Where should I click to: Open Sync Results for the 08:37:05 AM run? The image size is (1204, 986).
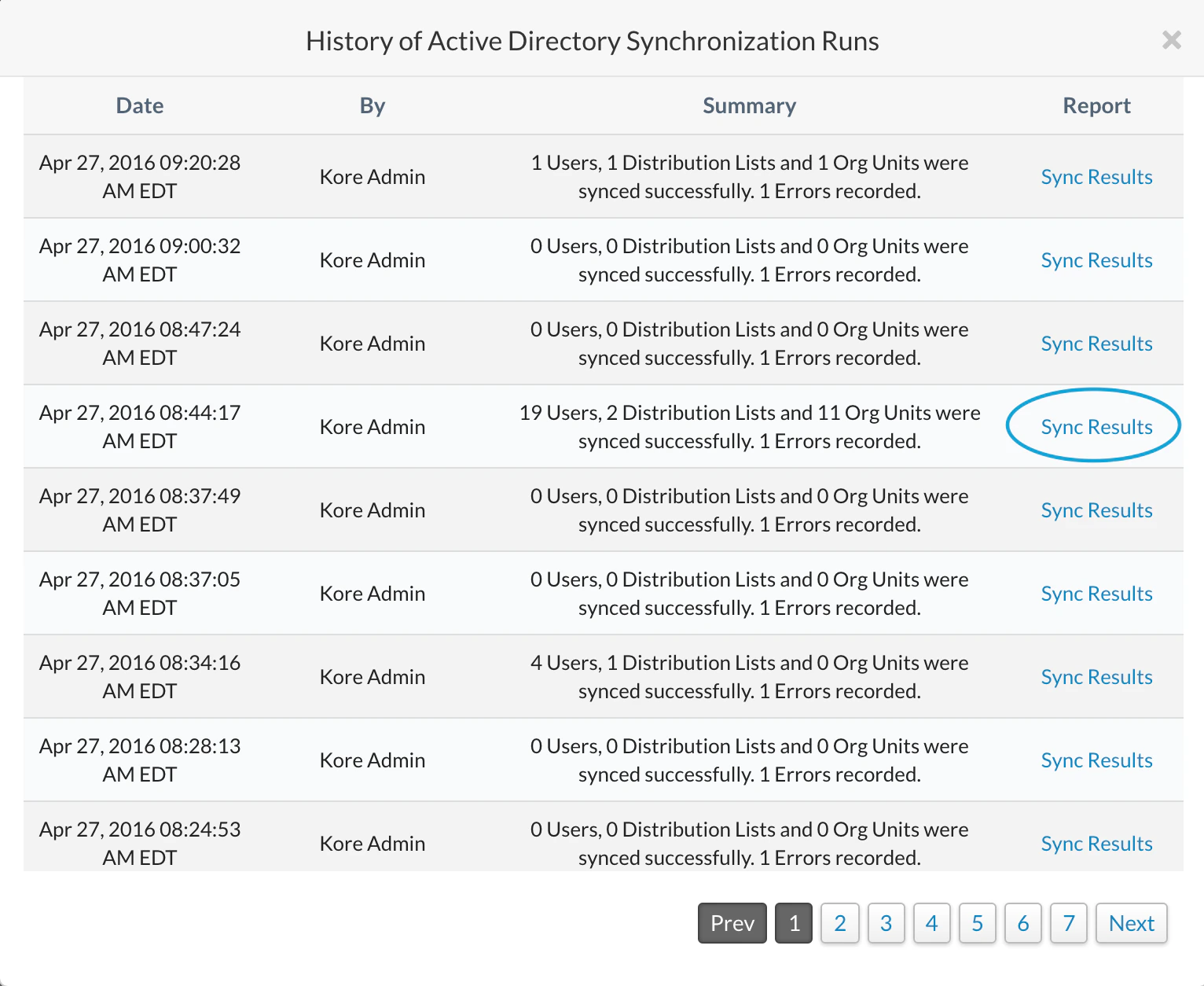[x=1096, y=593]
